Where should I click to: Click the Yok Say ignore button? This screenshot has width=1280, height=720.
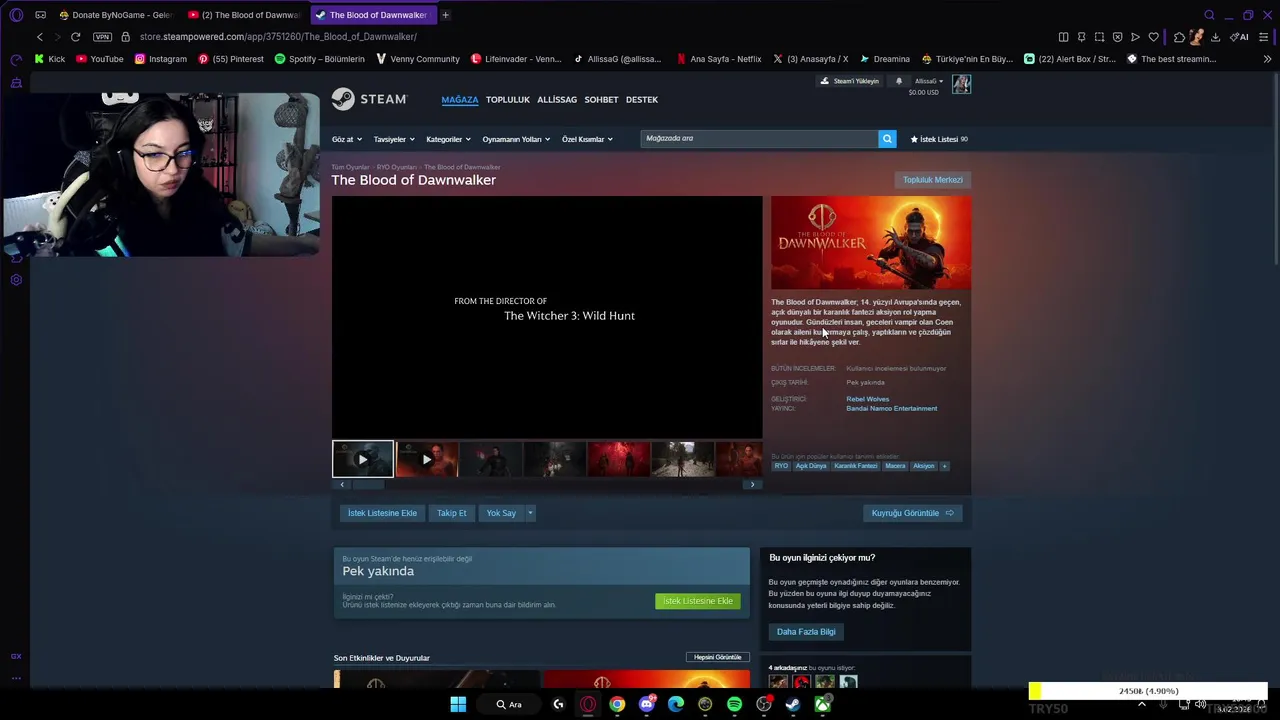[501, 513]
